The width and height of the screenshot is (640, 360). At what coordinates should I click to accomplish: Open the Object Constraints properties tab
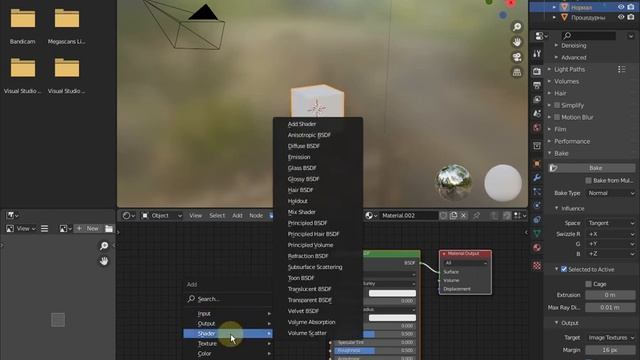[537, 220]
